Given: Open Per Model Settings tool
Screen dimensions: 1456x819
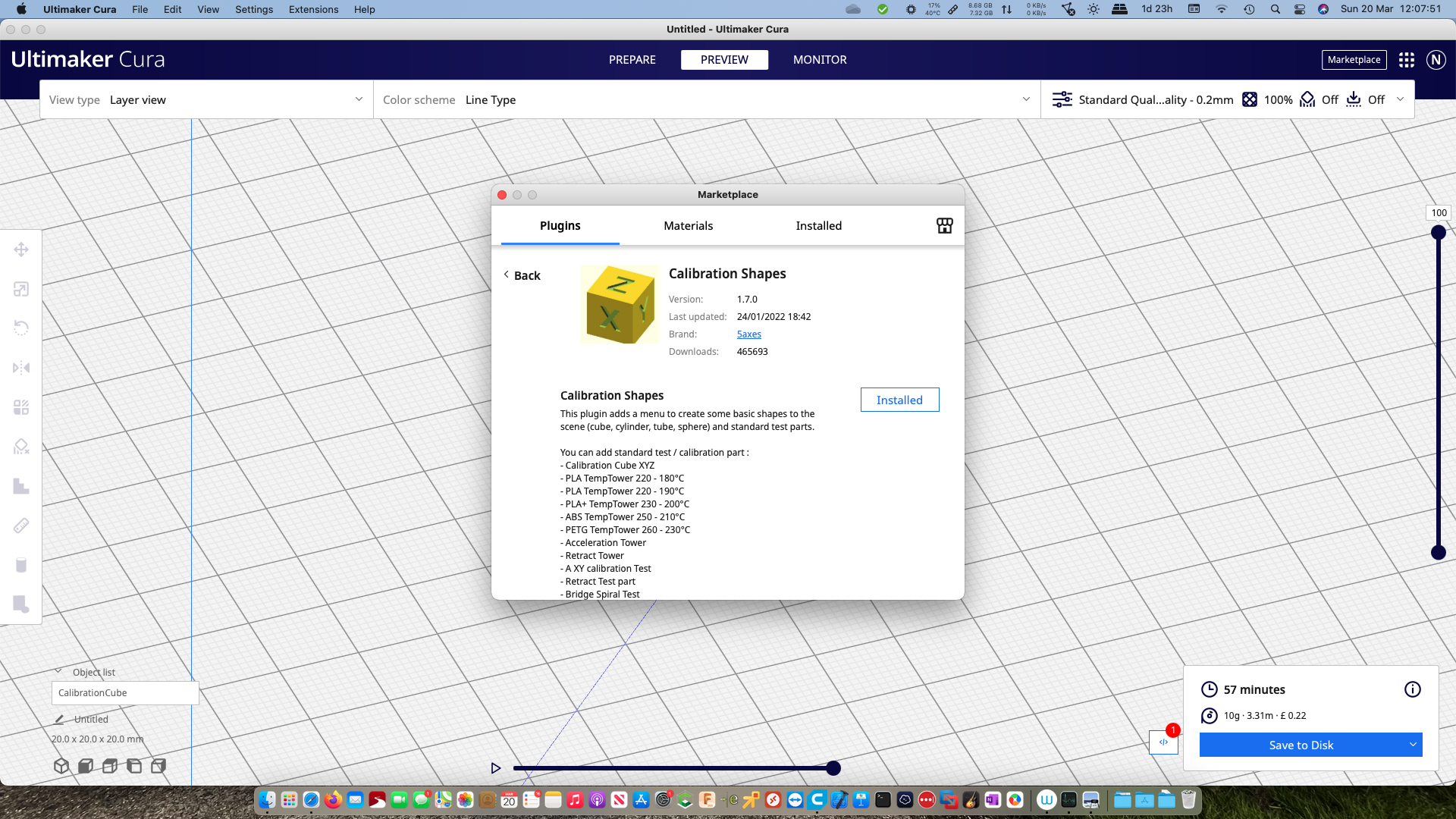Looking at the screenshot, I should coord(21,406).
